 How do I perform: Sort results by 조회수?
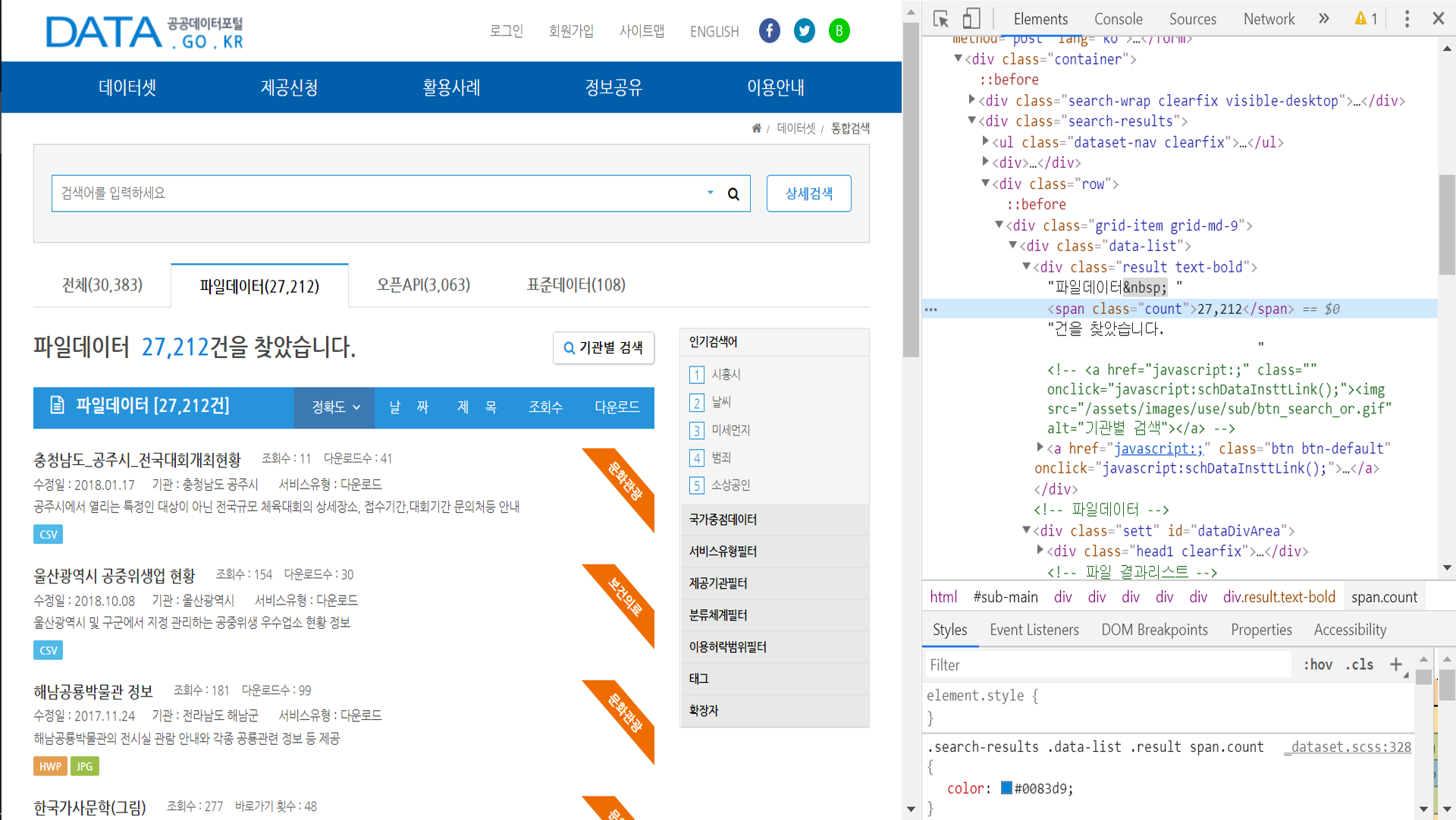[x=546, y=407]
